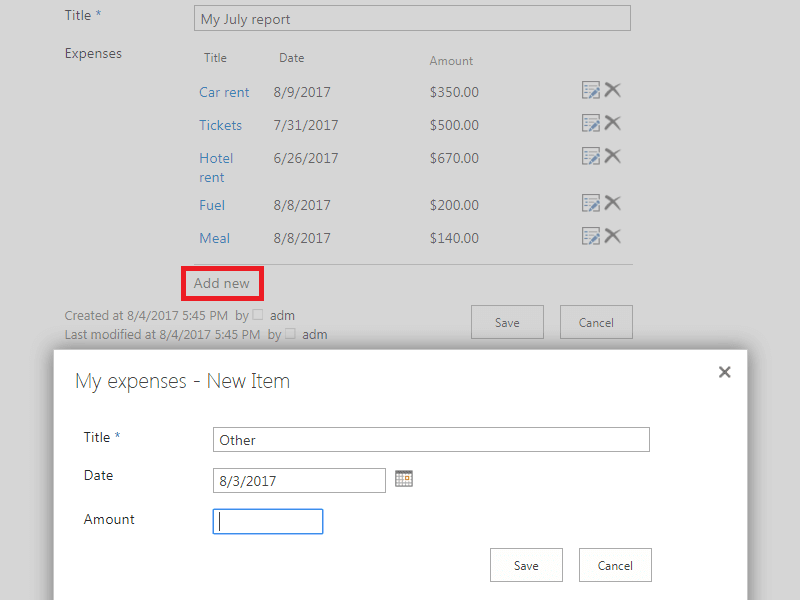
Task: Click the Add new link
Action: 222,283
